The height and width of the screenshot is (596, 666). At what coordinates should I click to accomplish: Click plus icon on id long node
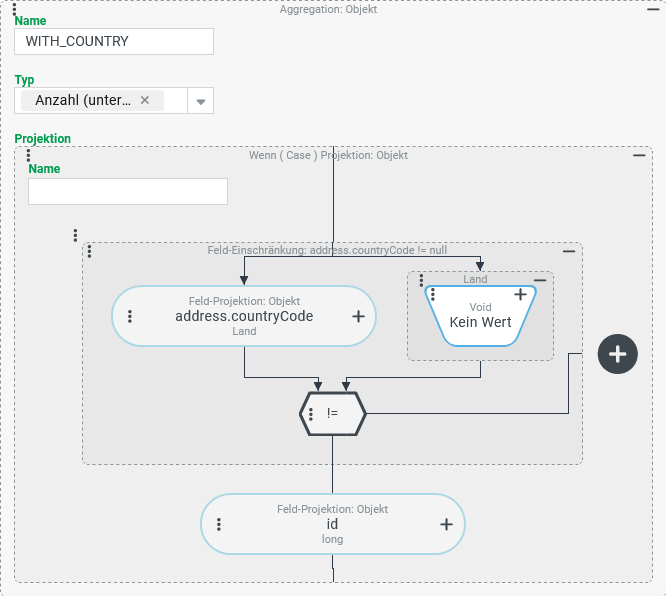(x=446, y=524)
